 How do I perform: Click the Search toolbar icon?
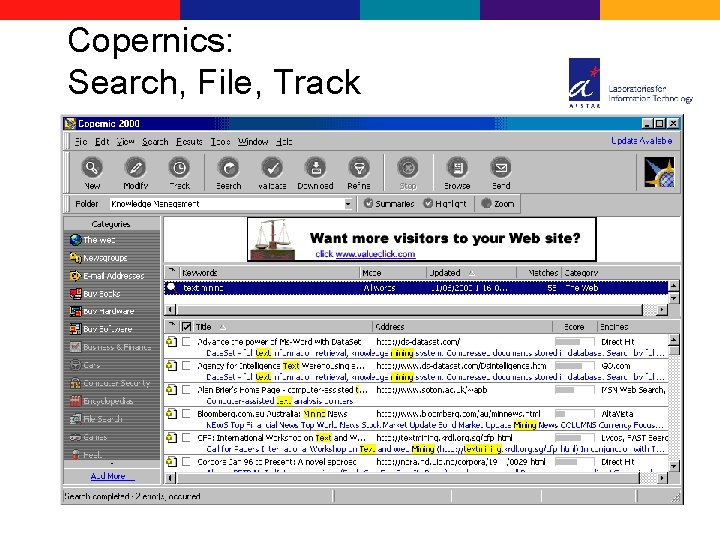pos(229,168)
